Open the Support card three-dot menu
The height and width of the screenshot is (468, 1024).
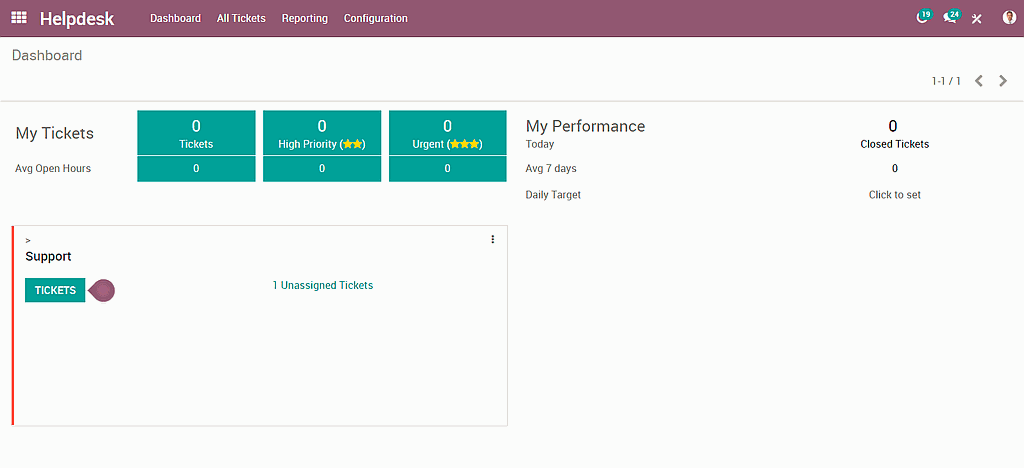[493, 239]
